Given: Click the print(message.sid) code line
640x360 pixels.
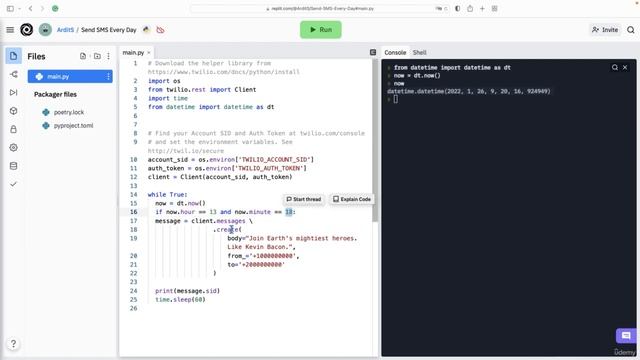Looking at the screenshot, I should click(187, 291).
